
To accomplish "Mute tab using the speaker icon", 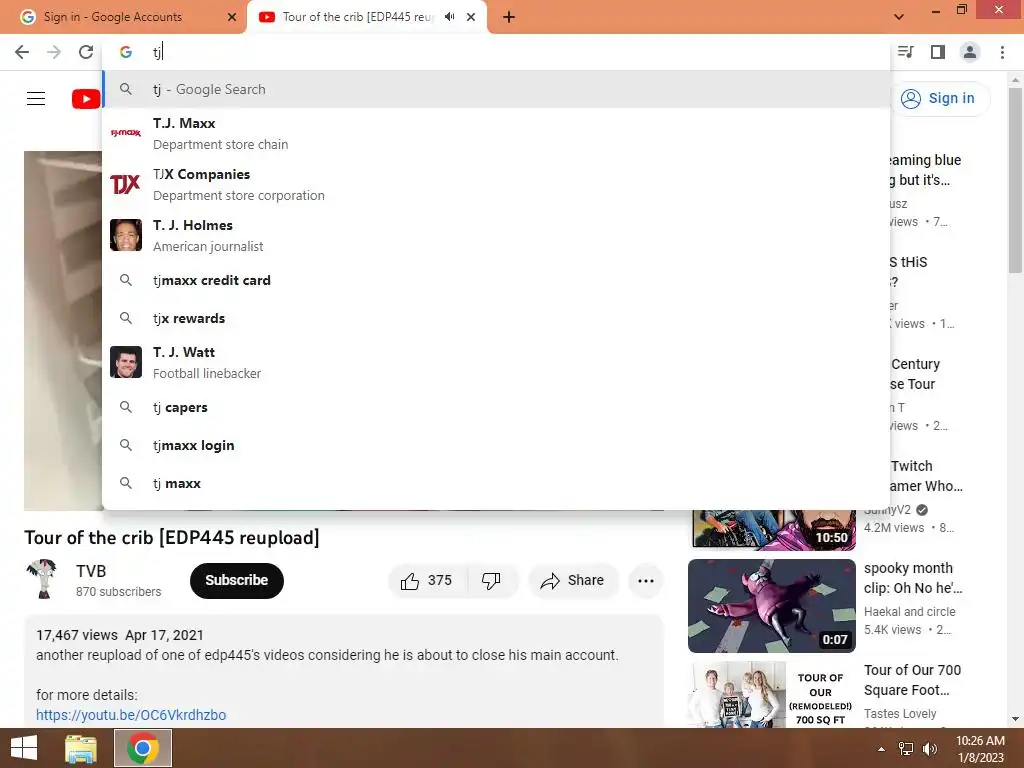I will tap(449, 17).
